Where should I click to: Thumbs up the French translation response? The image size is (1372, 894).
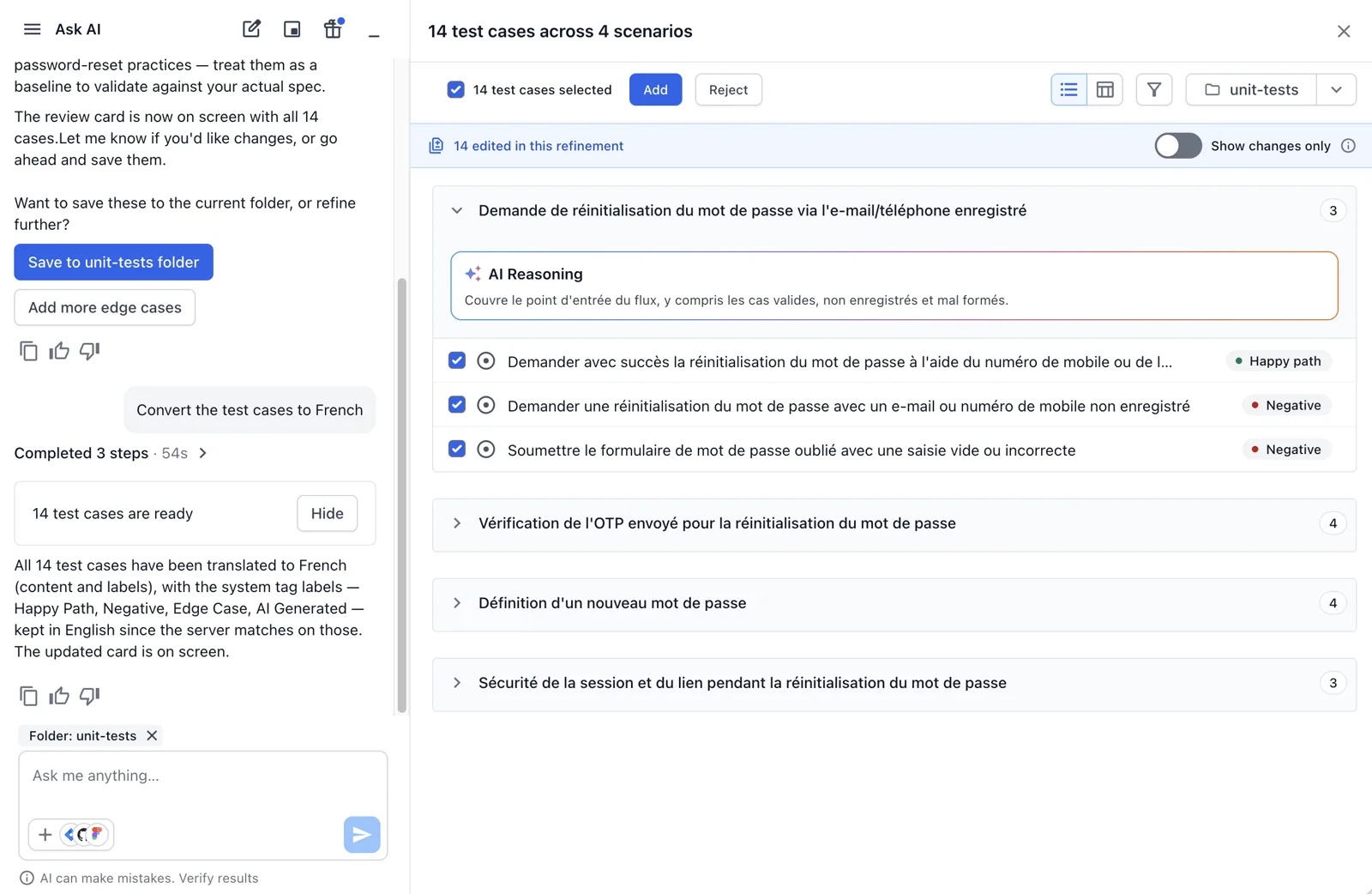pyautogui.click(x=59, y=696)
